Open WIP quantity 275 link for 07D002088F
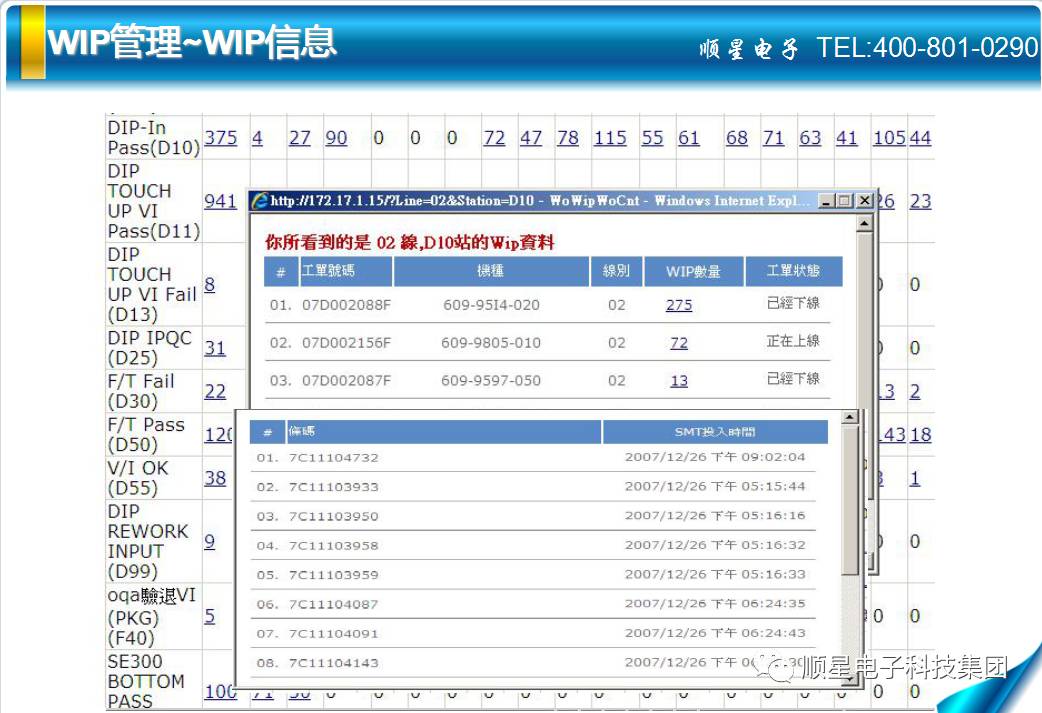Viewport: 1042px width, 713px height. 678,305
